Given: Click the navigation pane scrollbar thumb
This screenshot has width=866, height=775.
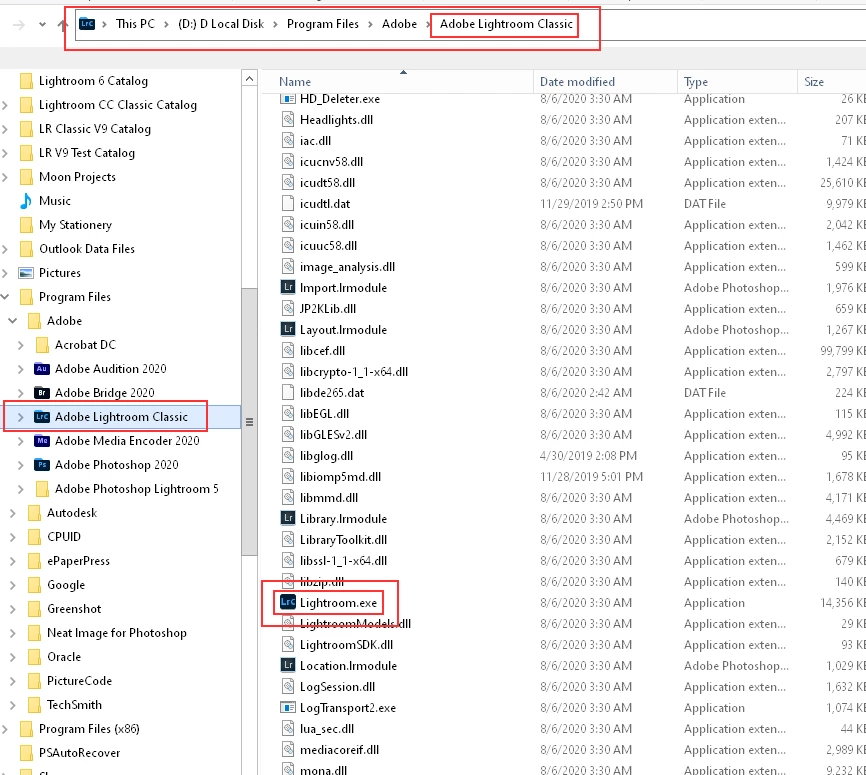Looking at the screenshot, I should coord(250,421).
